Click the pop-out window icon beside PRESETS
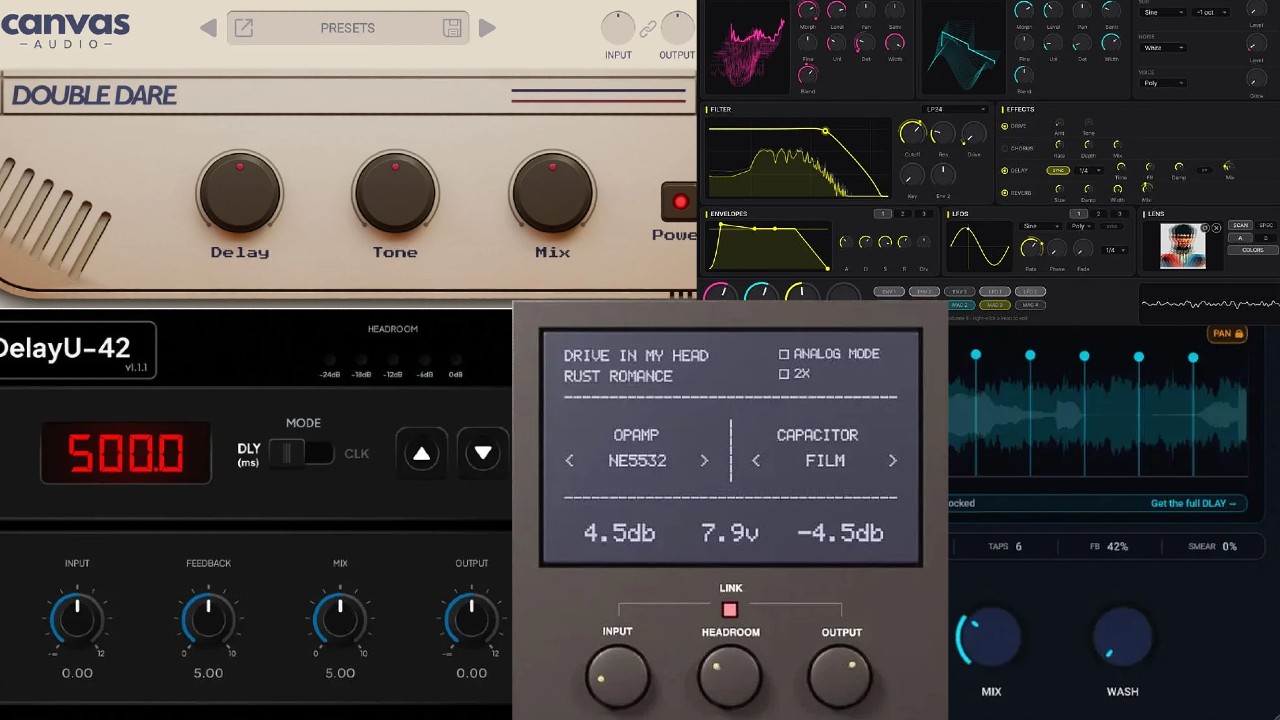The image size is (1280, 720). (x=243, y=28)
